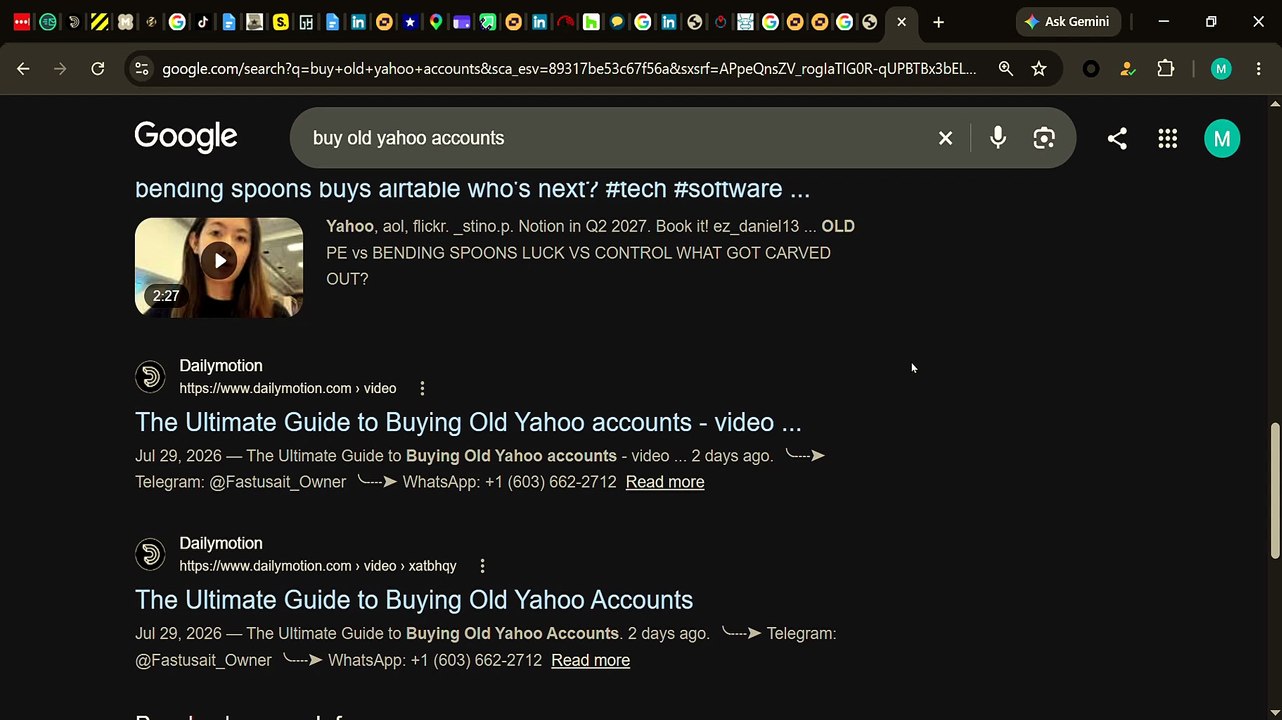This screenshot has width=1282, height=720.
Task: Switch to the yellow S. tab
Action: tap(281, 22)
